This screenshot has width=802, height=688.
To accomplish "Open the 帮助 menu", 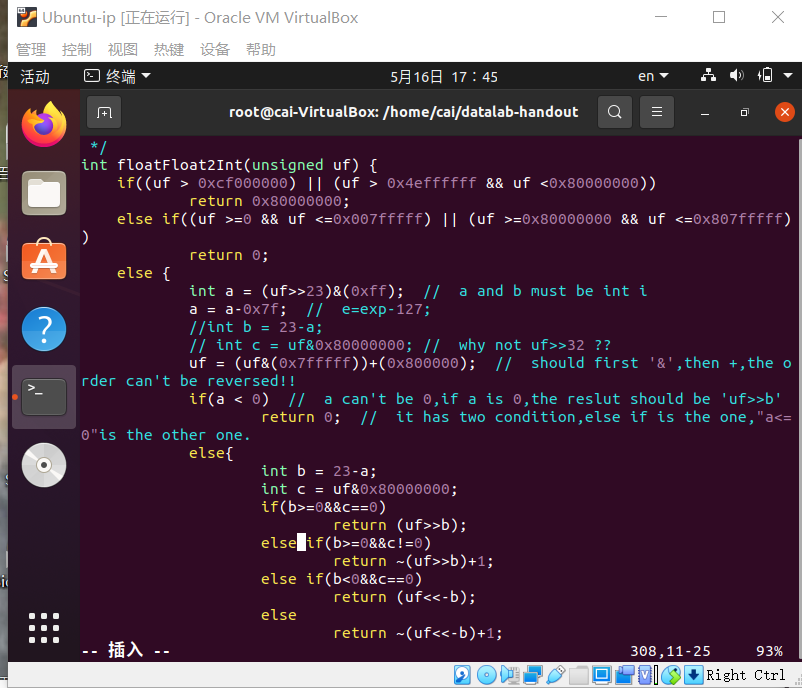I will coord(261,50).
